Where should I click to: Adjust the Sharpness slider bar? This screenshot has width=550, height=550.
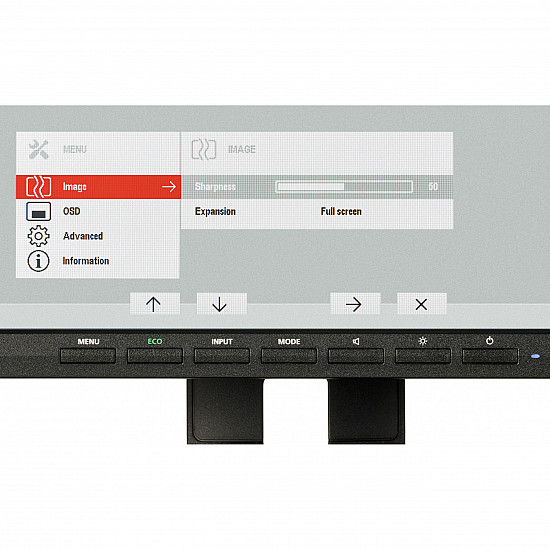344,187
